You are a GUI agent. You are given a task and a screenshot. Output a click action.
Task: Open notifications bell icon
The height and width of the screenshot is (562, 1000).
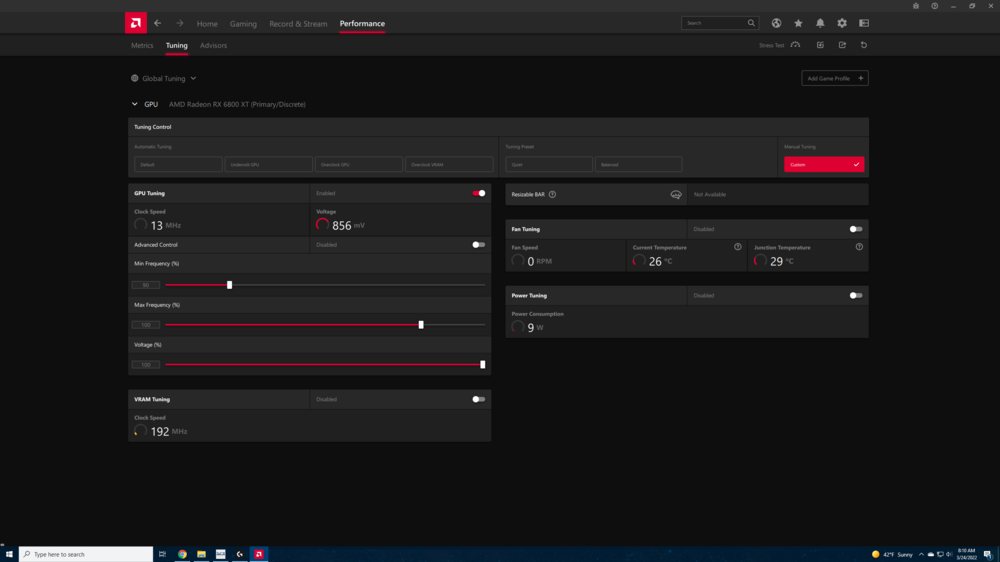(x=820, y=23)
